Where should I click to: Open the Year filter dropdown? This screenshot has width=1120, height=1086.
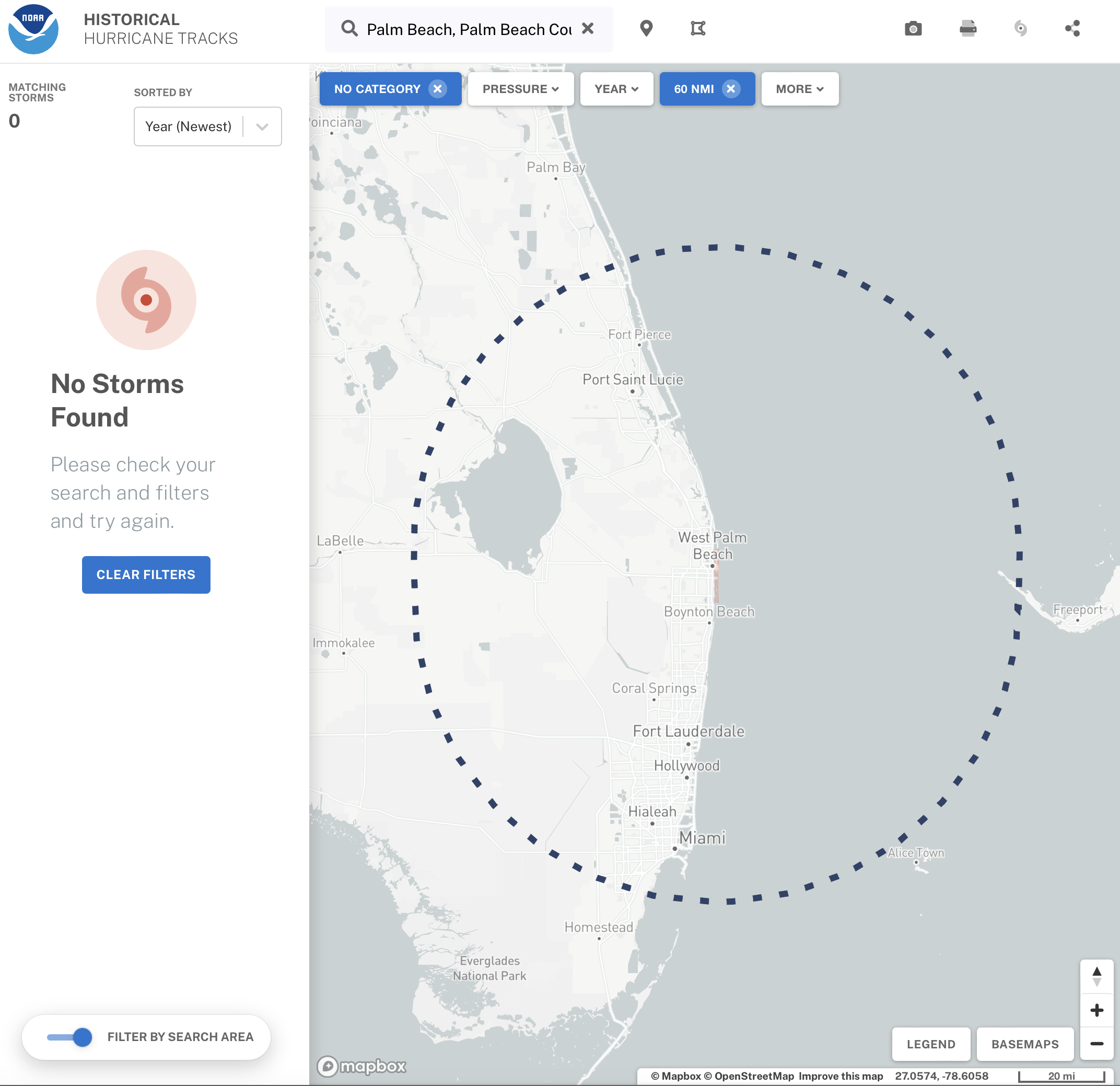616,89
